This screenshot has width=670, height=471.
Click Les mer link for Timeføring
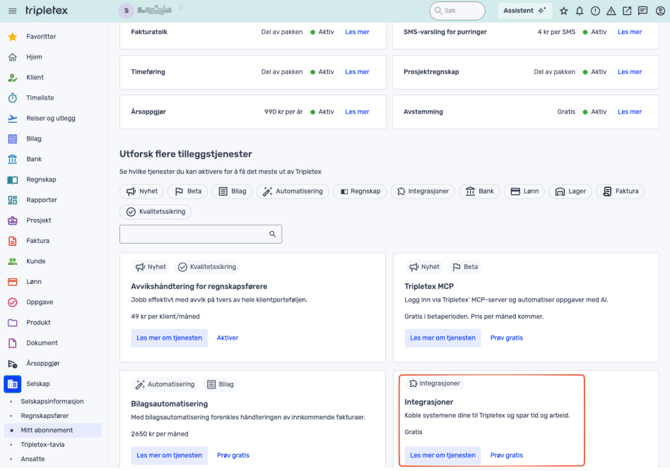[357, 72]
